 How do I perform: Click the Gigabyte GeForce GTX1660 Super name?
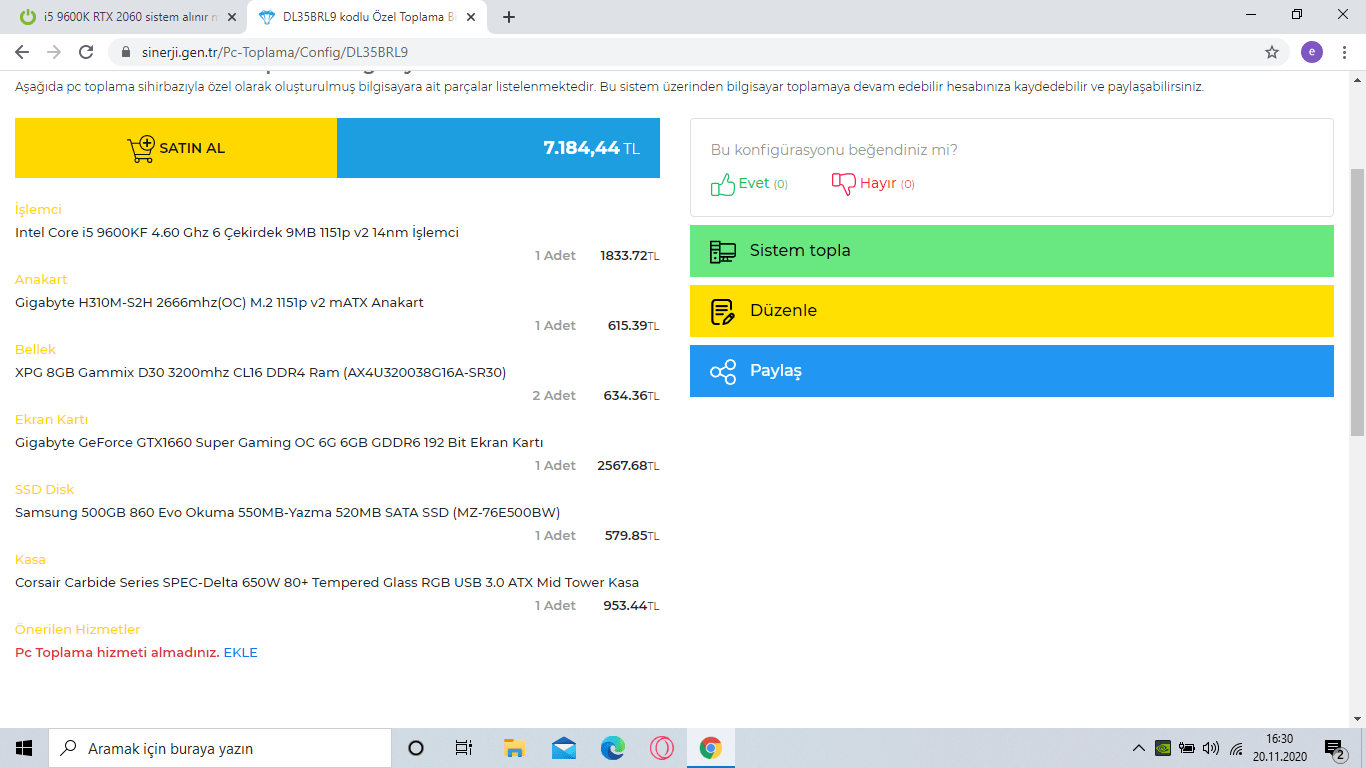coord(279,443)
